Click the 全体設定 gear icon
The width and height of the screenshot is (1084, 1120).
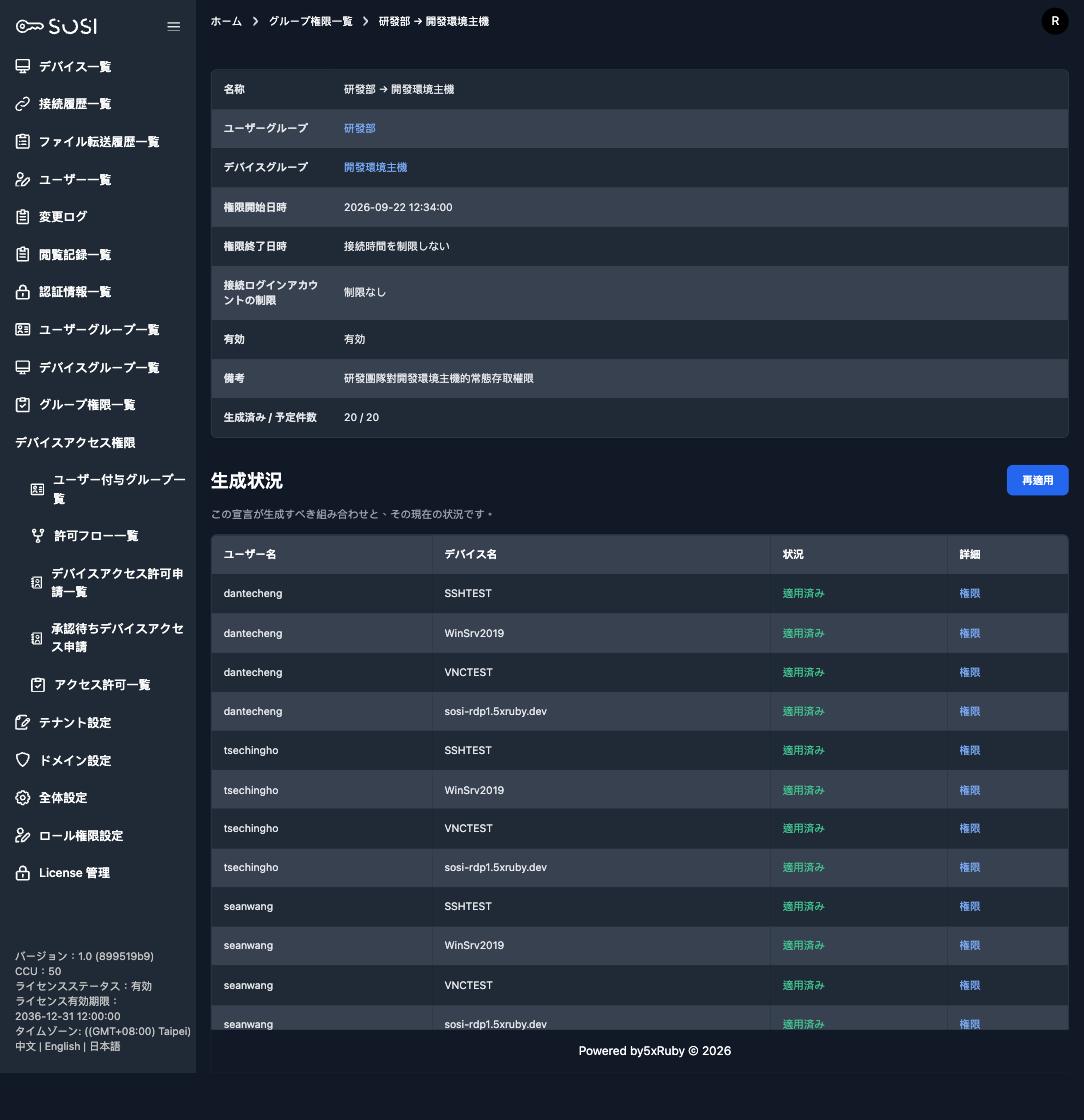23,798
